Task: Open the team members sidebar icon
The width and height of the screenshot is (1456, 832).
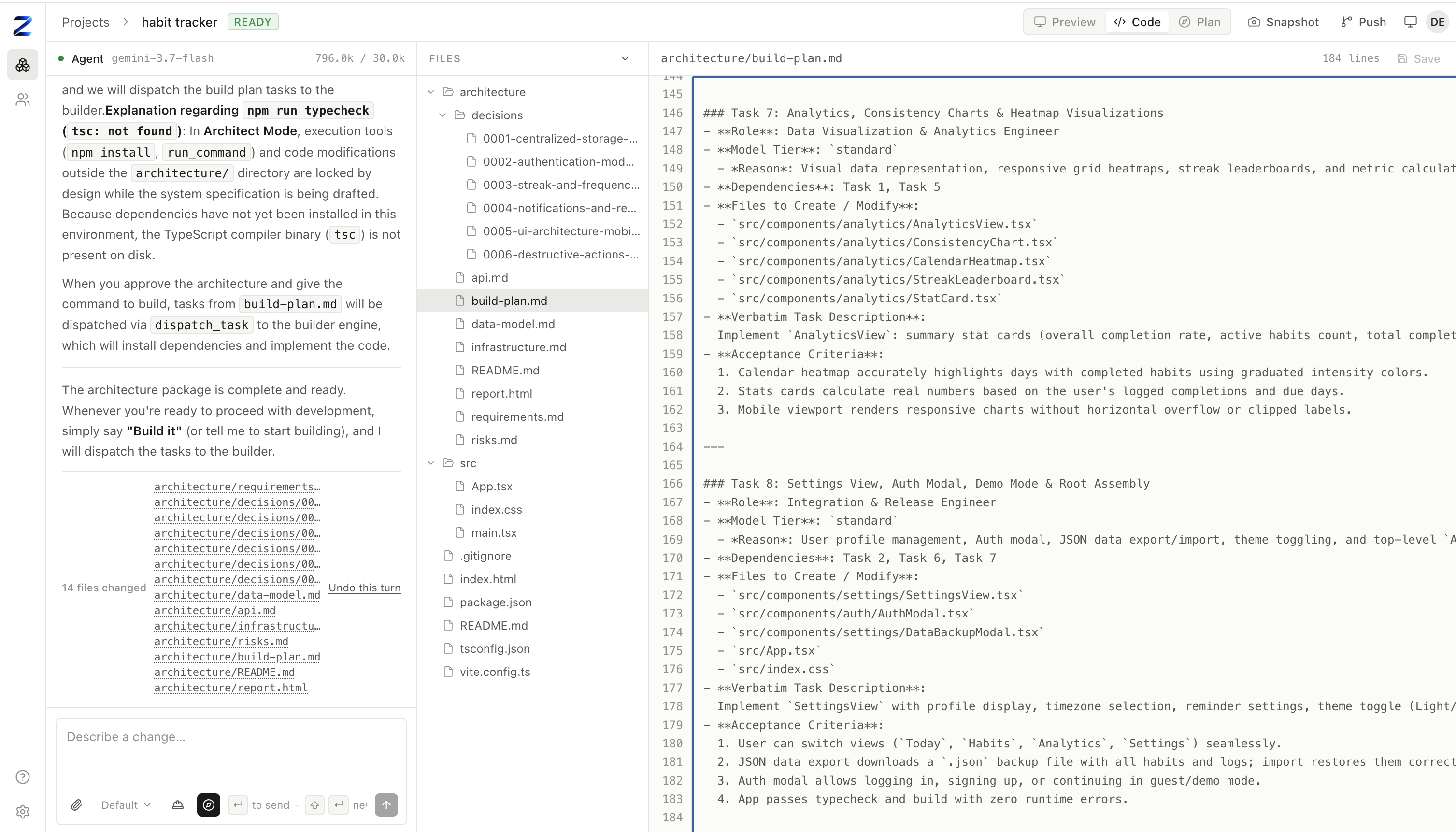Action: point(22,100)
